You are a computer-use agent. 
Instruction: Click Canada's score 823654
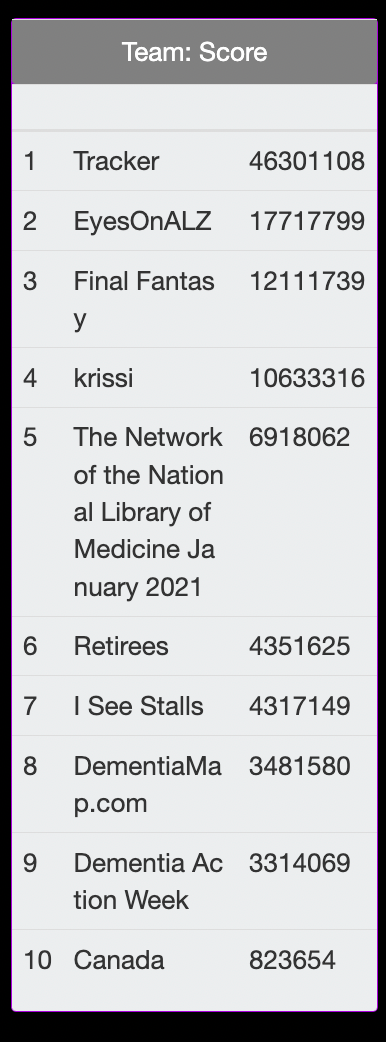pos(292,960)
